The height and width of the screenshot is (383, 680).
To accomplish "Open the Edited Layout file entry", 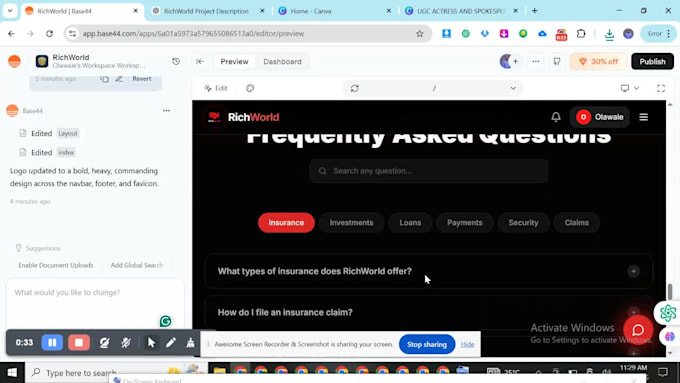I will (49, 133).
